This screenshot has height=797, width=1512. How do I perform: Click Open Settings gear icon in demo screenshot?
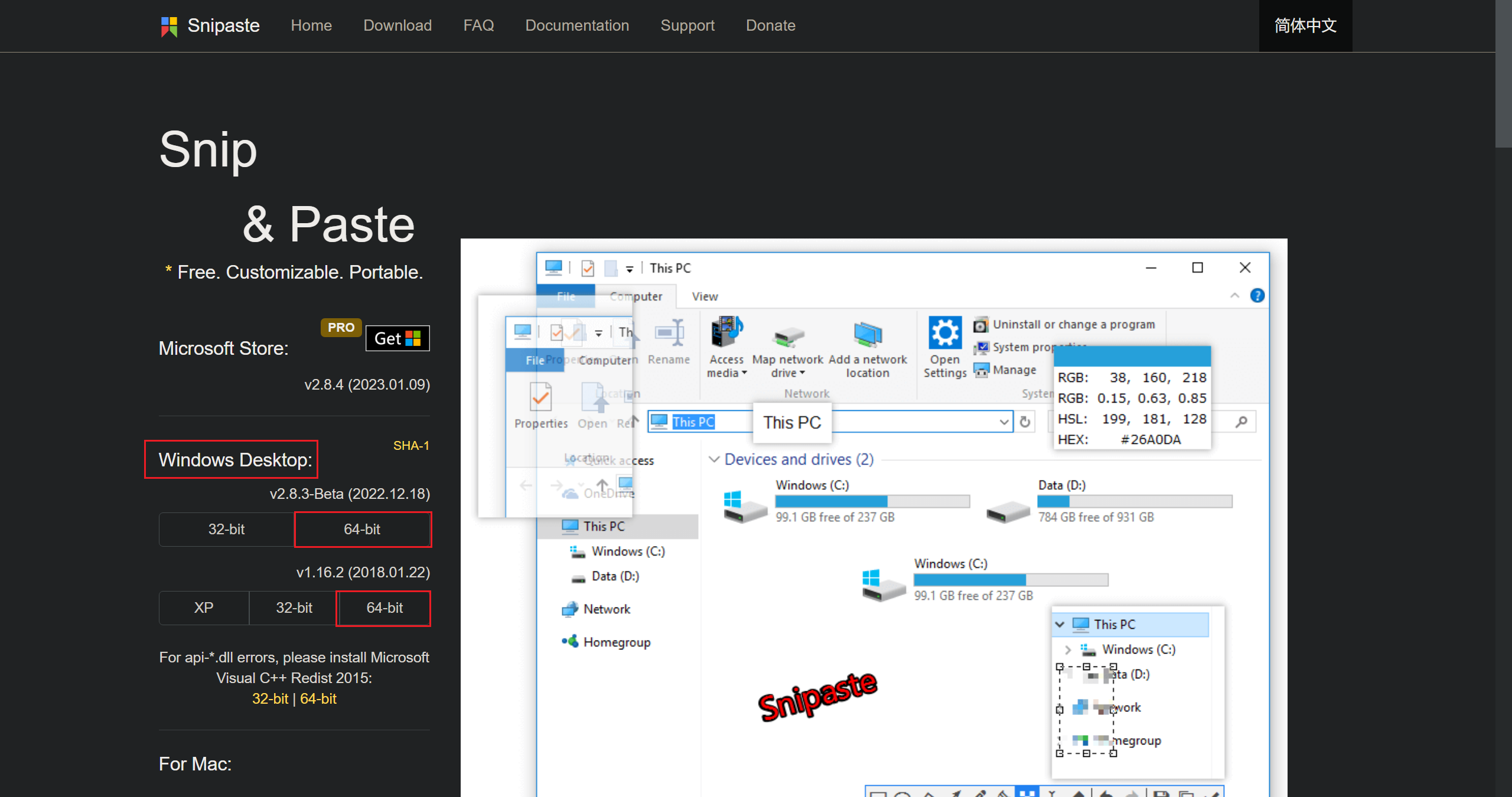(944, 333)
